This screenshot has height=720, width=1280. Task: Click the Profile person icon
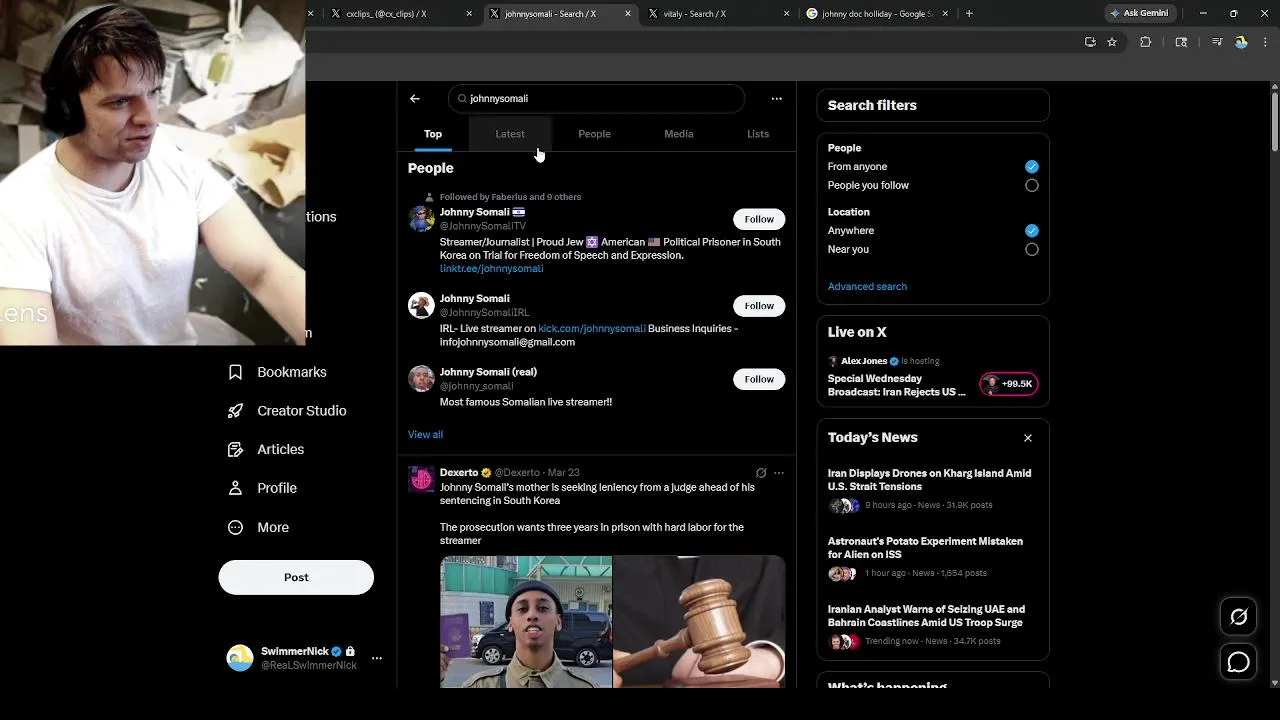[x=235, y=488]
